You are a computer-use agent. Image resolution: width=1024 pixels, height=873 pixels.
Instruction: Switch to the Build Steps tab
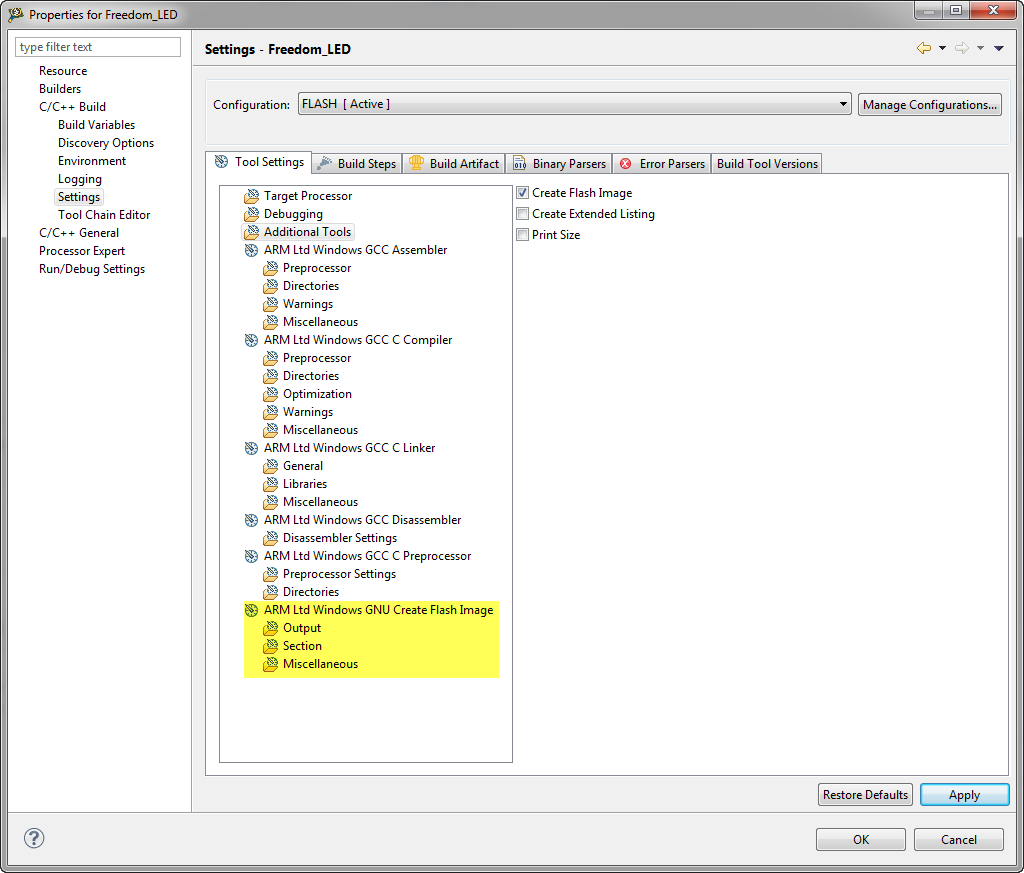[357, 164]
